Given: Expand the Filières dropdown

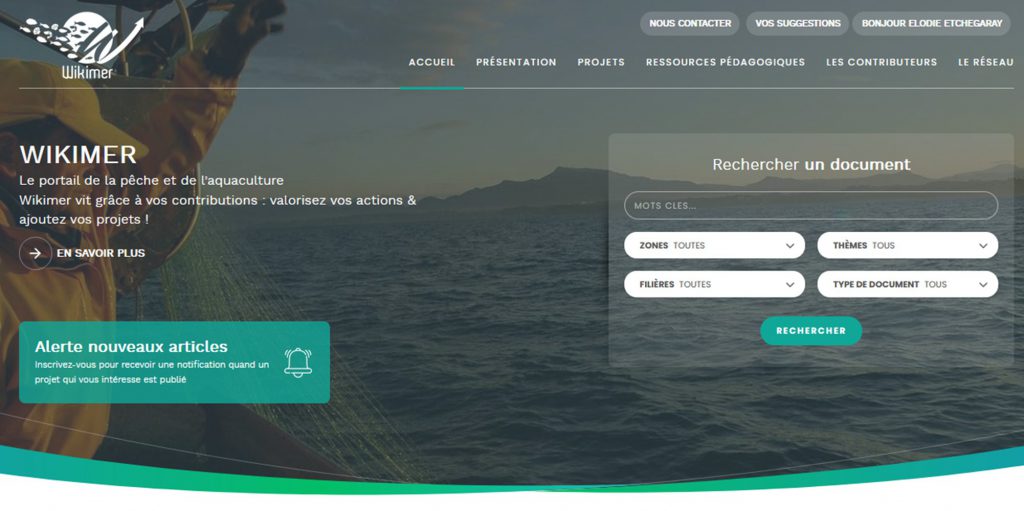Looking at the screenshot, I should tap(714, 284).
